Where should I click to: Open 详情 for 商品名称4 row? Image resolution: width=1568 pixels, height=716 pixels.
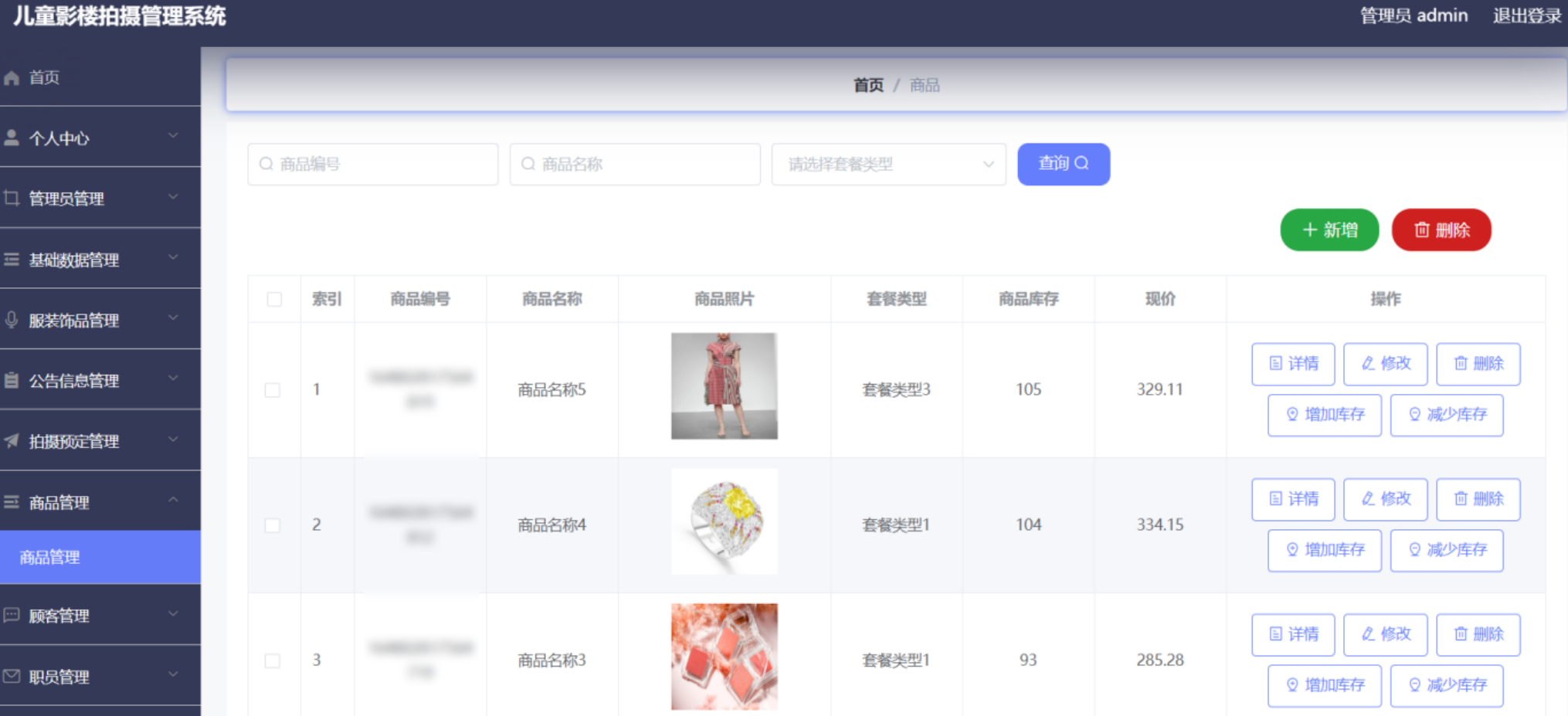click(x=1293, y=499)
